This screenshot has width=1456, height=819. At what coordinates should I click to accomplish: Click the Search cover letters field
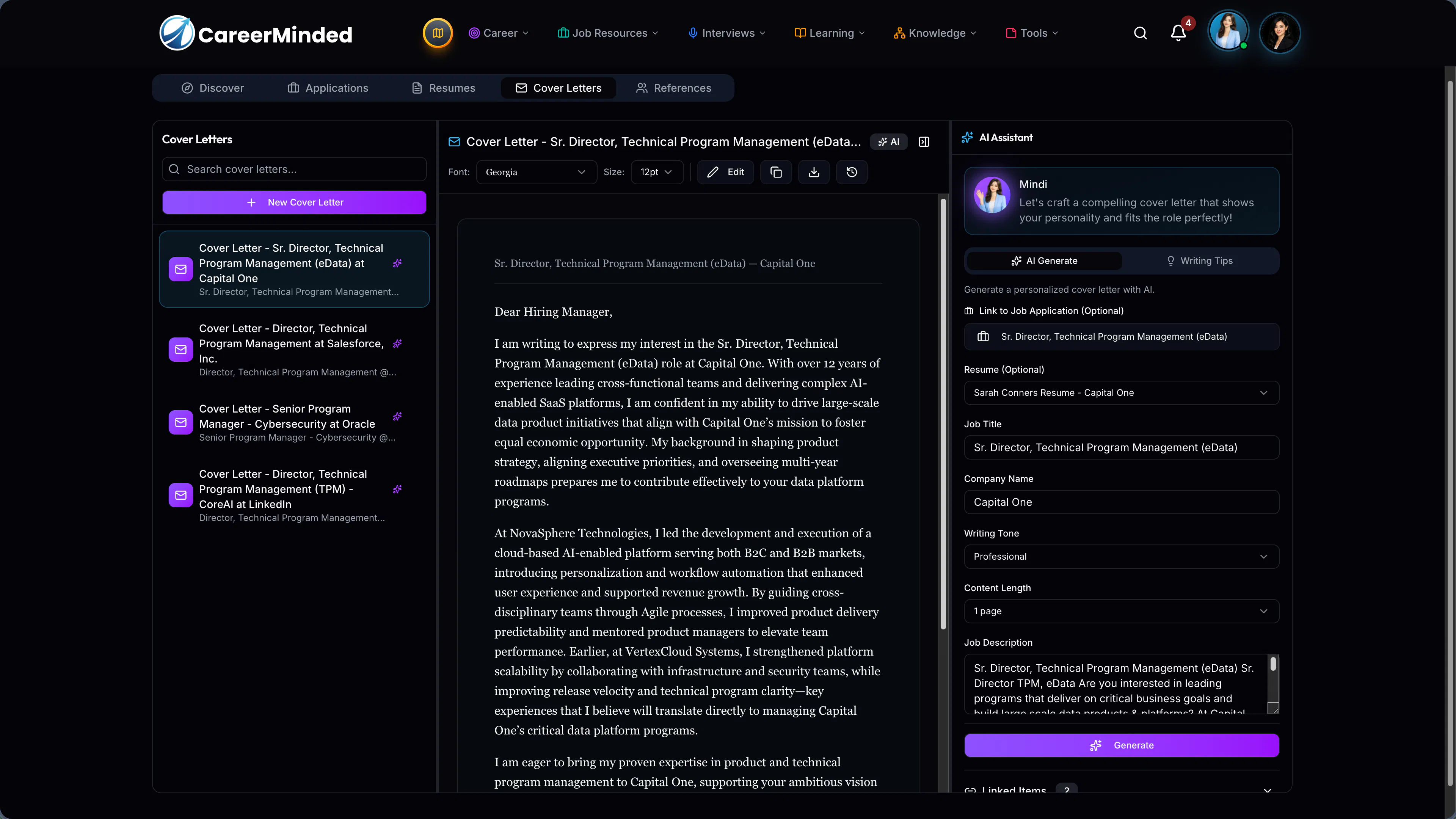pos(294,169)
